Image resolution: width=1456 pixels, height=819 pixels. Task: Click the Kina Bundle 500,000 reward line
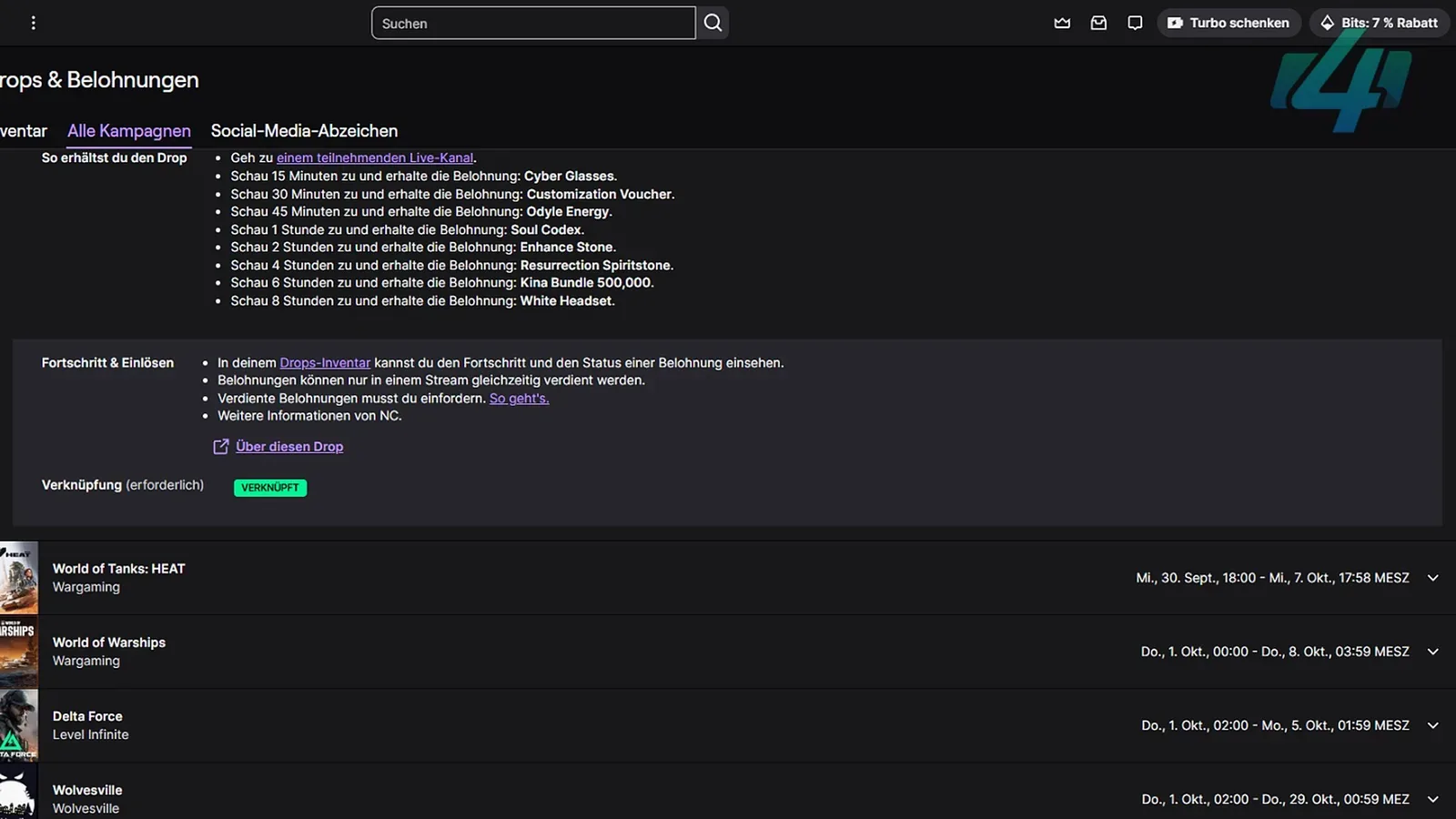(x=442, y=283)
